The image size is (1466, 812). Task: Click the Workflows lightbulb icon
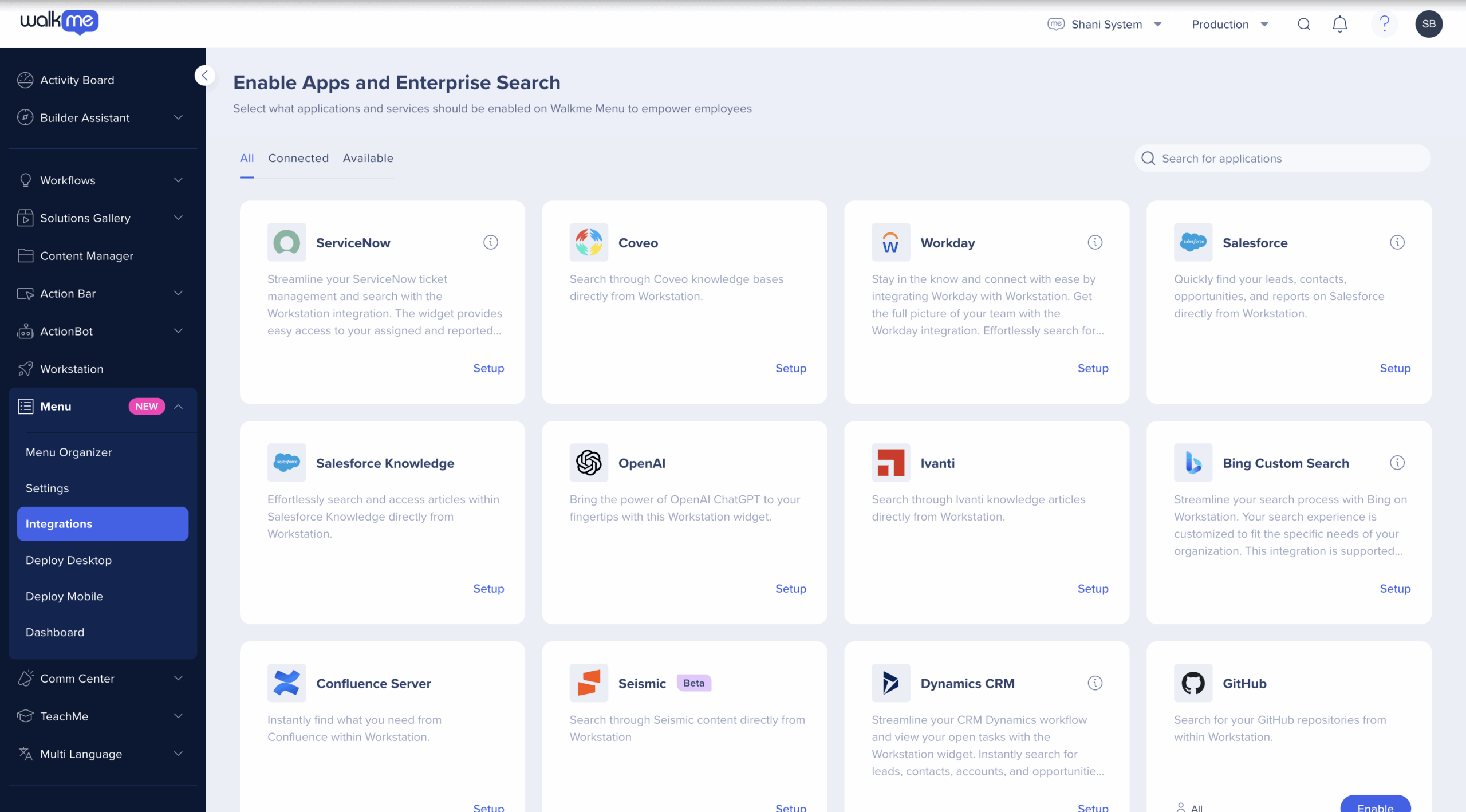click(x=25, y=180)
